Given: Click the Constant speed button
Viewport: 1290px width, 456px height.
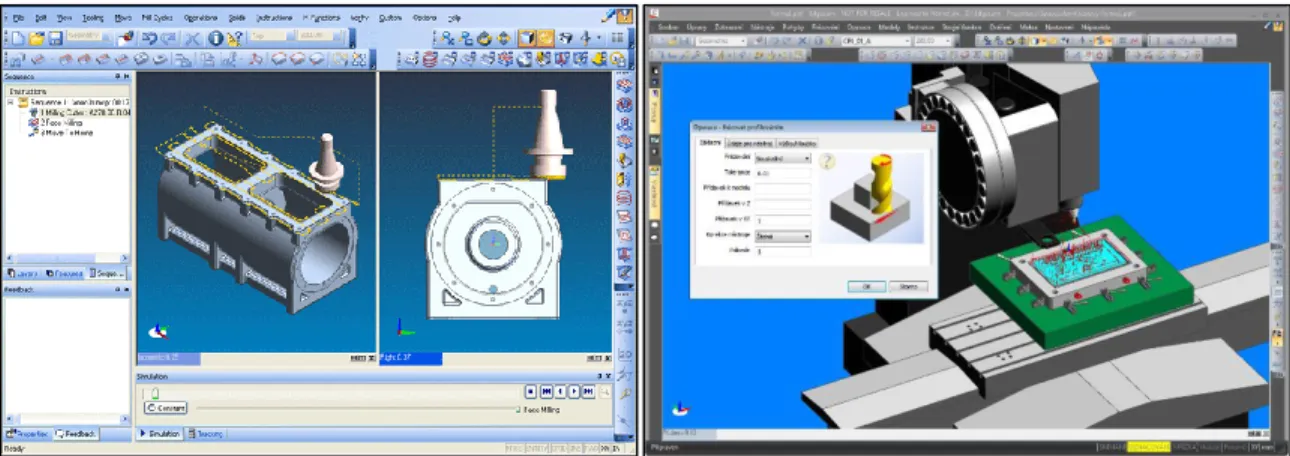Looking at the screenshot, I should click(165, 408).
